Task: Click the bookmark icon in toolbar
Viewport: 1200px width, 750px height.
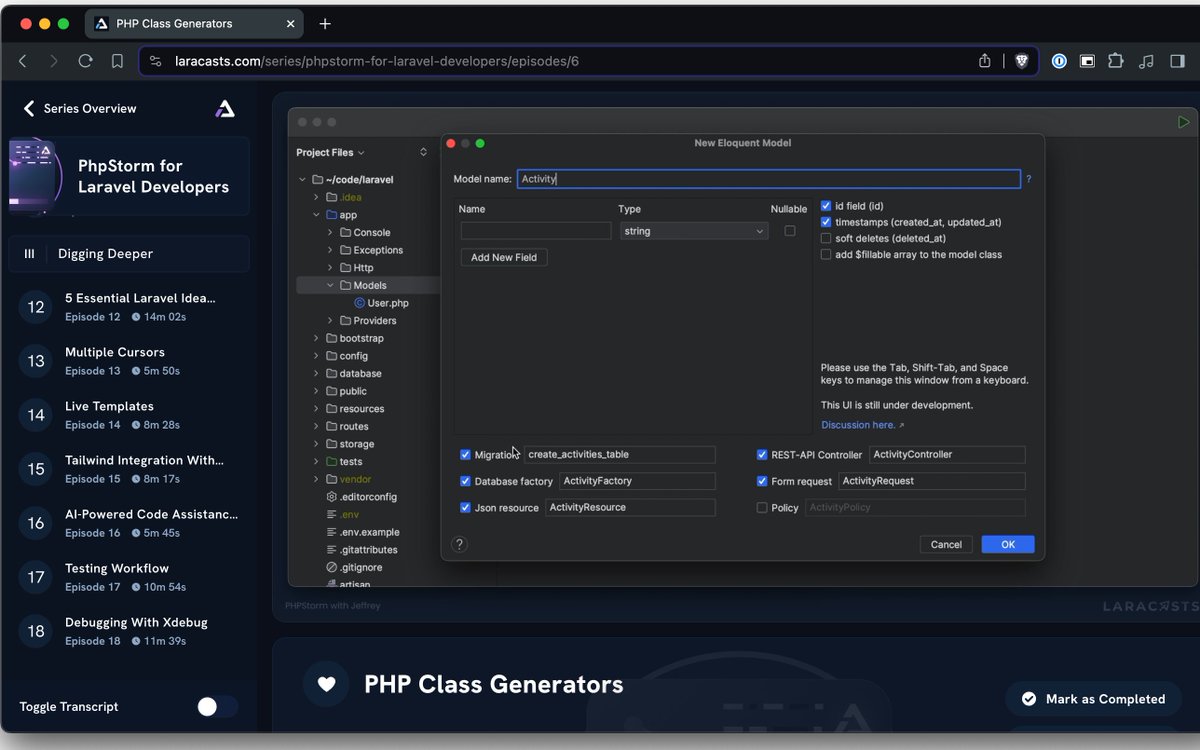Action: click(117, 61)
